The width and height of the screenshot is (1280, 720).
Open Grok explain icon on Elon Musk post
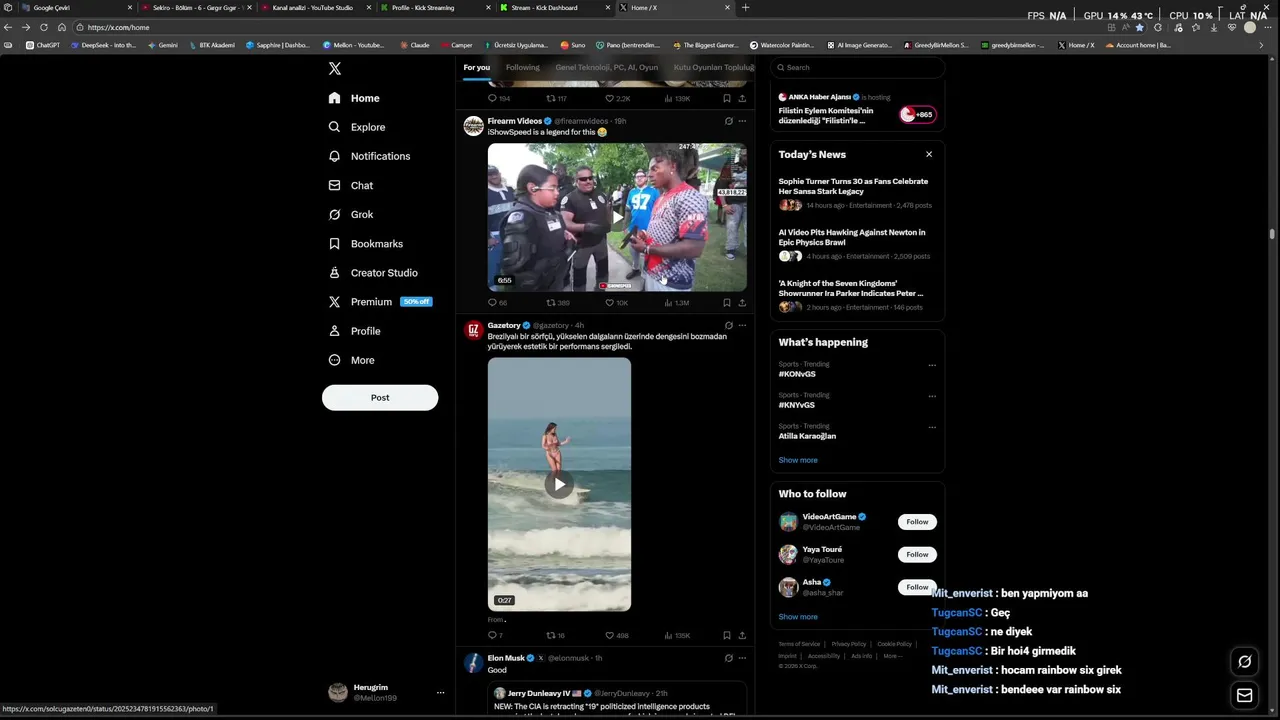click(728, 658)
